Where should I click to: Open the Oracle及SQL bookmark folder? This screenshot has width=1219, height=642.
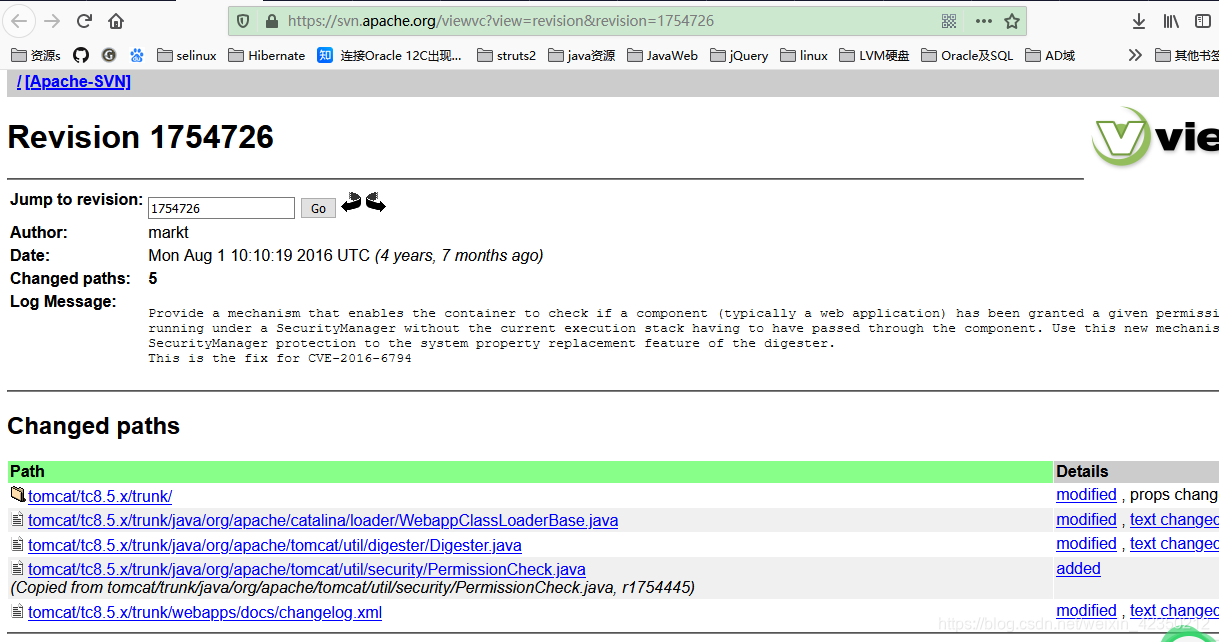(x=967, y=55)
